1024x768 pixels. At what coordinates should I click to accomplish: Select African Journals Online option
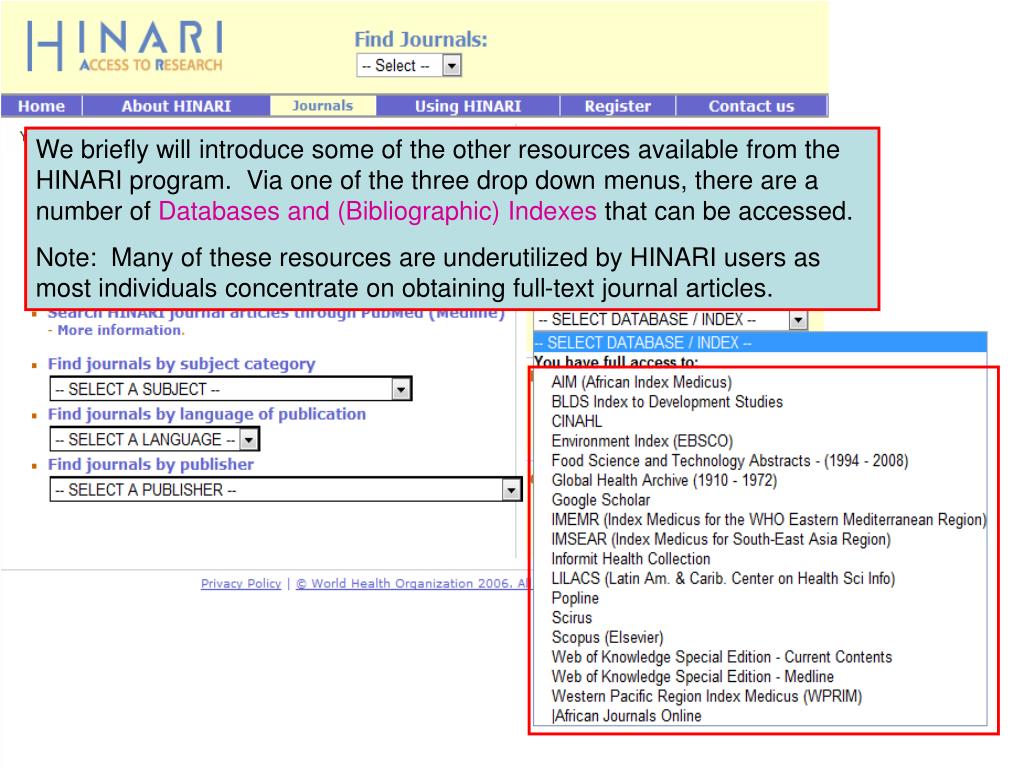point(627,715)
